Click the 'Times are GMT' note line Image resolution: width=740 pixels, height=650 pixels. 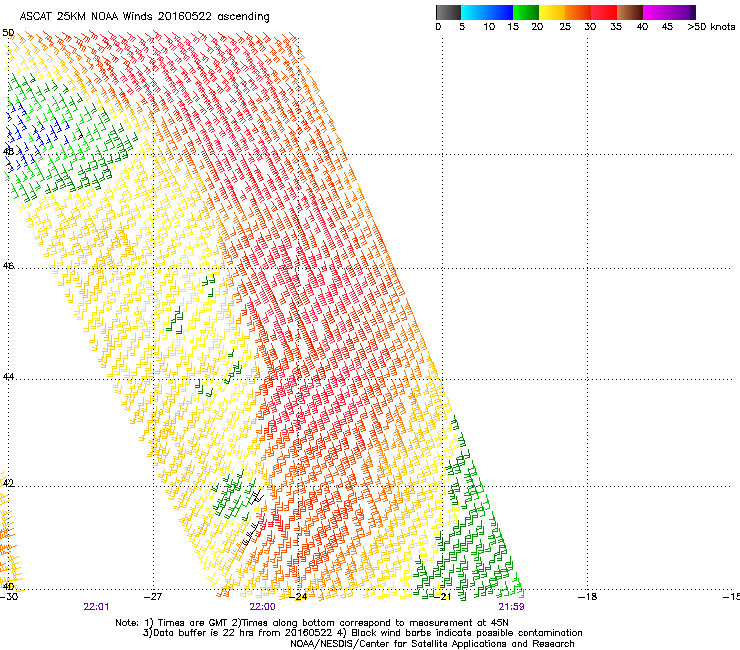[312, 623]
